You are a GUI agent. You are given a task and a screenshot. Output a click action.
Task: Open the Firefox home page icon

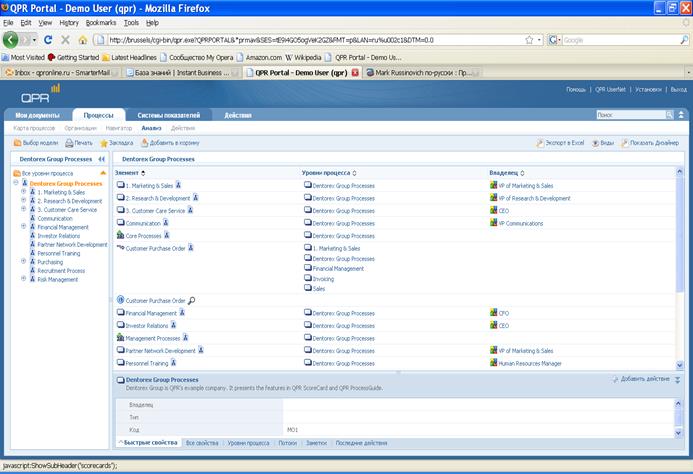pos(83,40)
